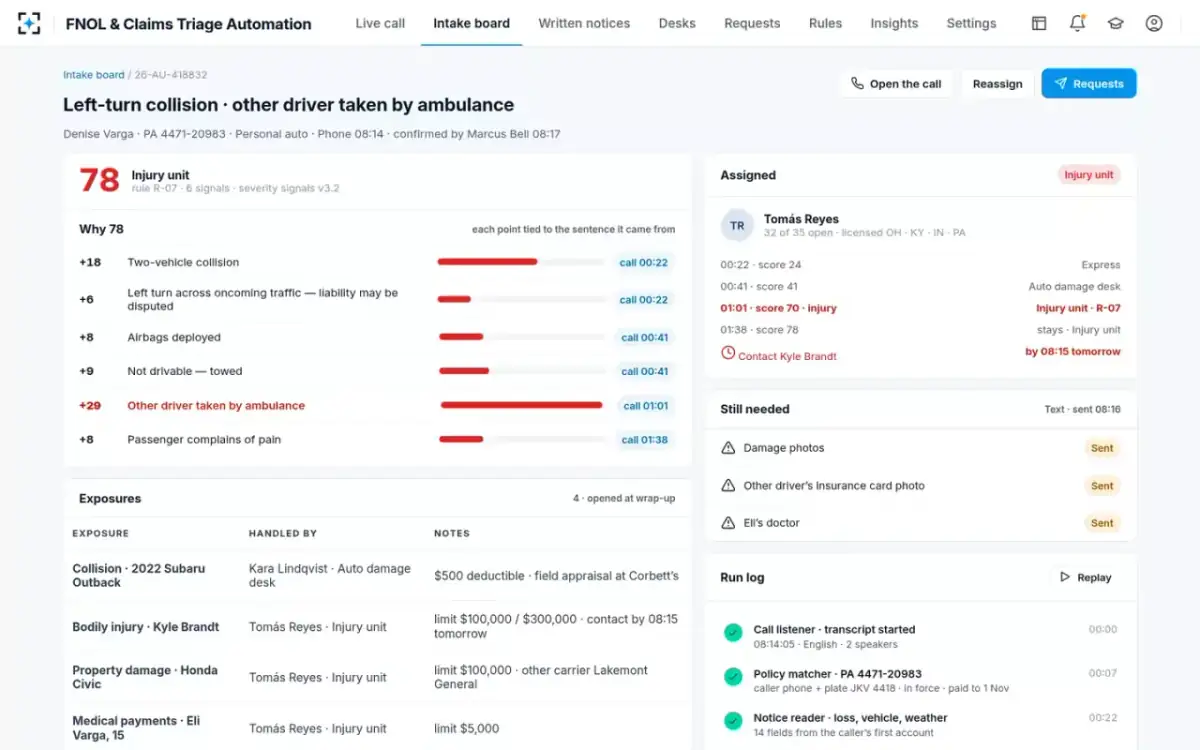Viewport: 1200px width, 750px height.
Task: Click the Other driver taken by ambulance reason
Action: point(216,406)
